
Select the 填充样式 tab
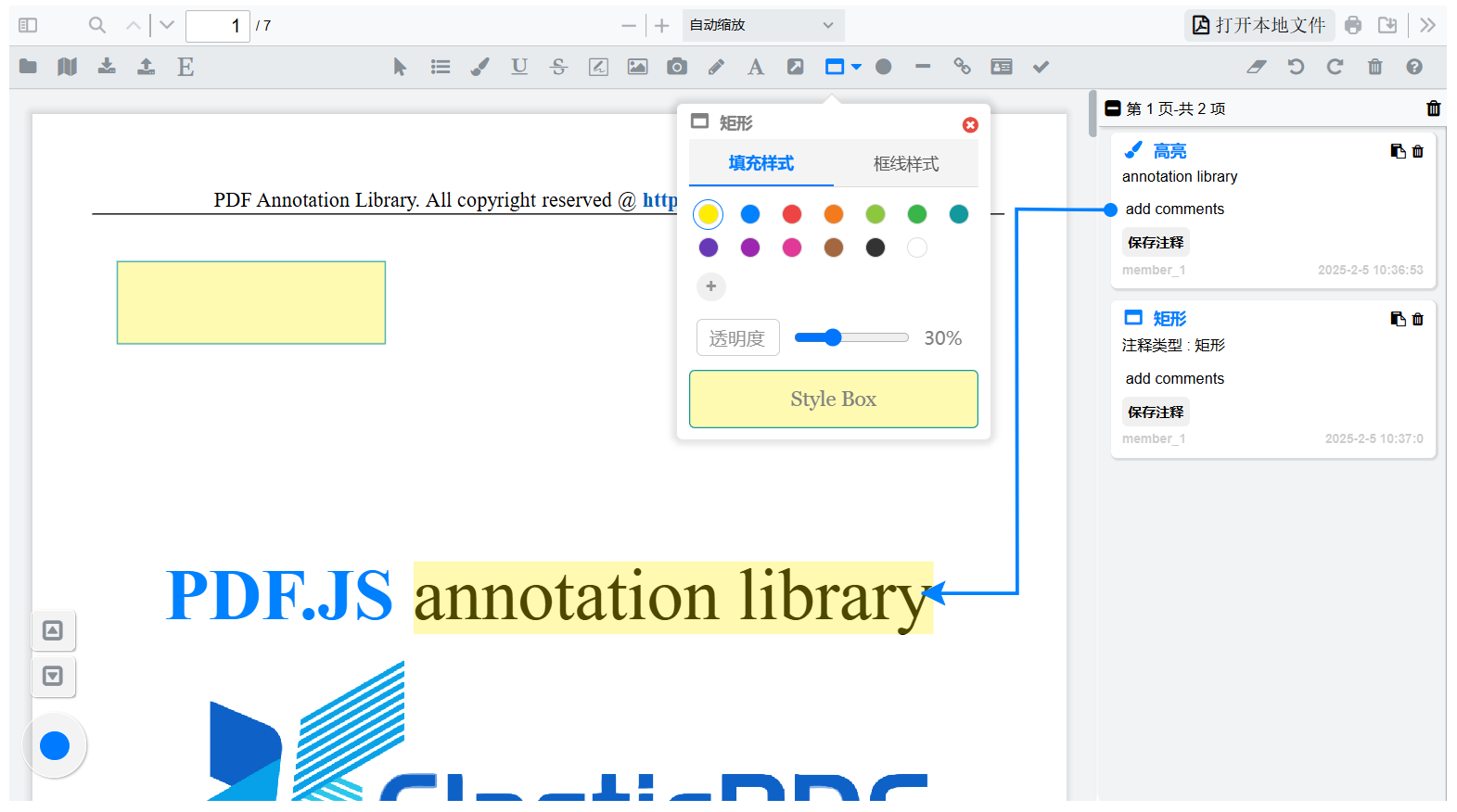760,164
